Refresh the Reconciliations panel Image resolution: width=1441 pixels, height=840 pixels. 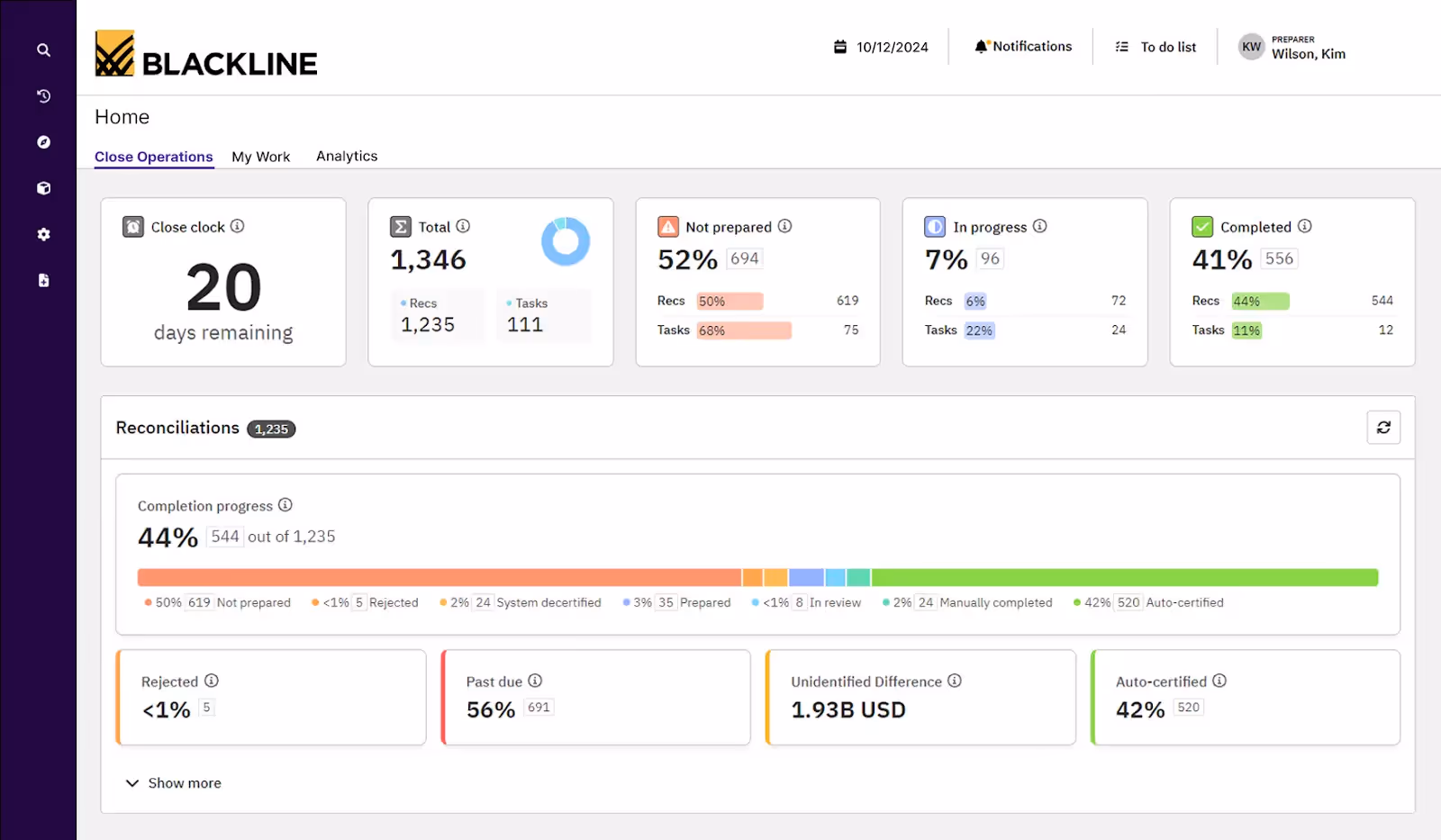(1384, 427)
